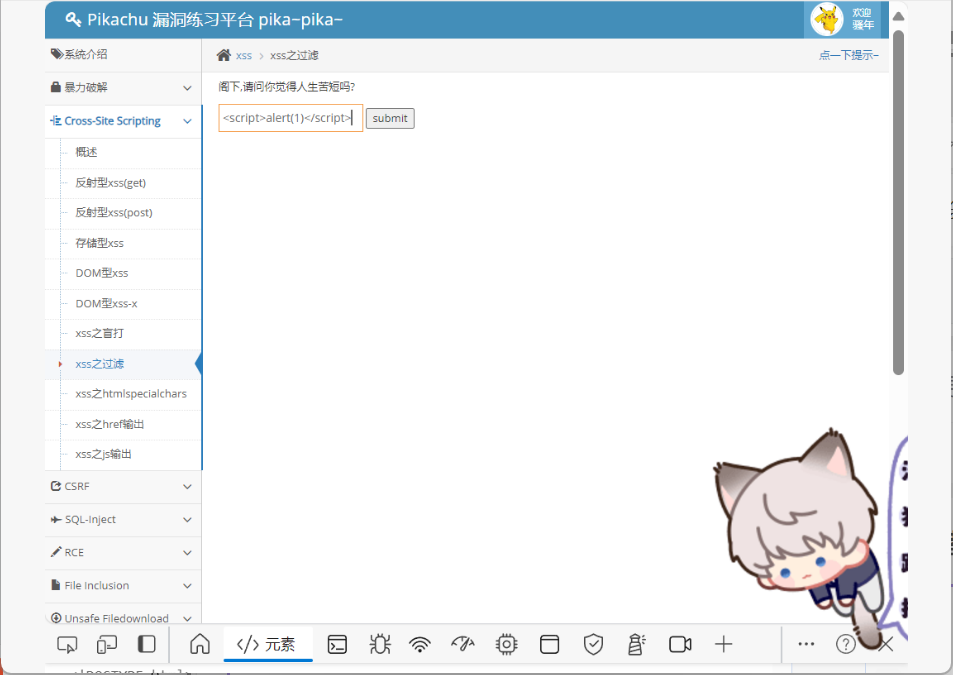Click 点一下提示 hint link

click(848, 55)
